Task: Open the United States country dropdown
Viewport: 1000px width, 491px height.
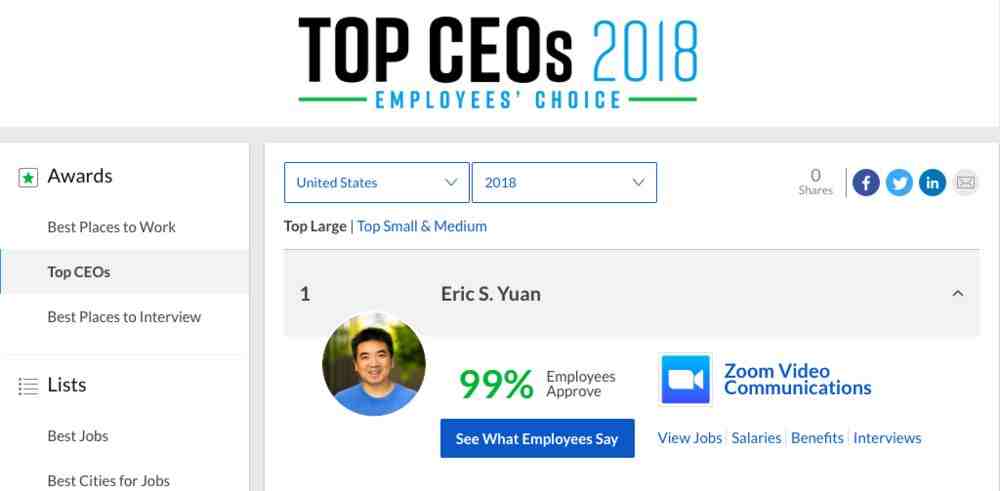Action: (376, 182)
